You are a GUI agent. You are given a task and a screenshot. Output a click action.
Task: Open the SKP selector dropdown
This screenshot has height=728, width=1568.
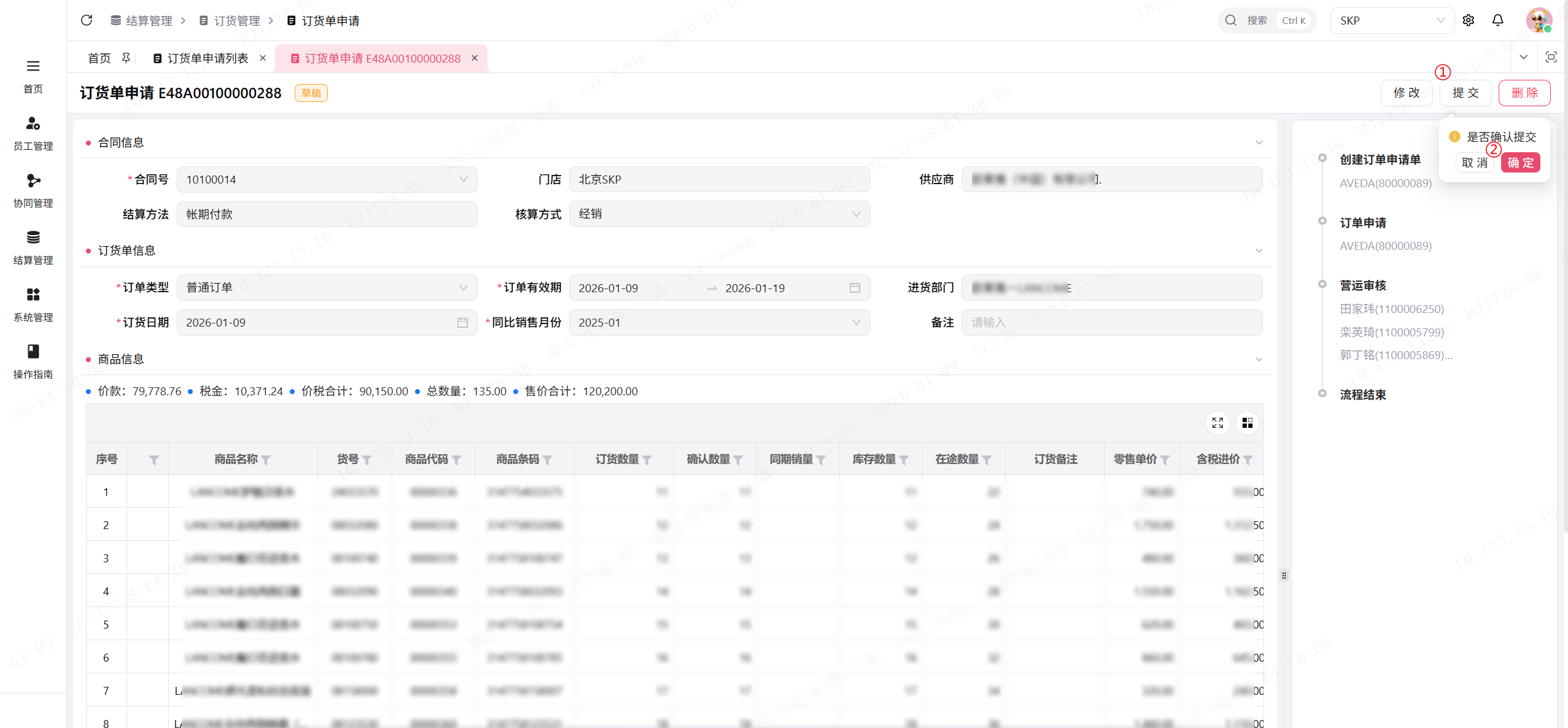[1391, 20]
